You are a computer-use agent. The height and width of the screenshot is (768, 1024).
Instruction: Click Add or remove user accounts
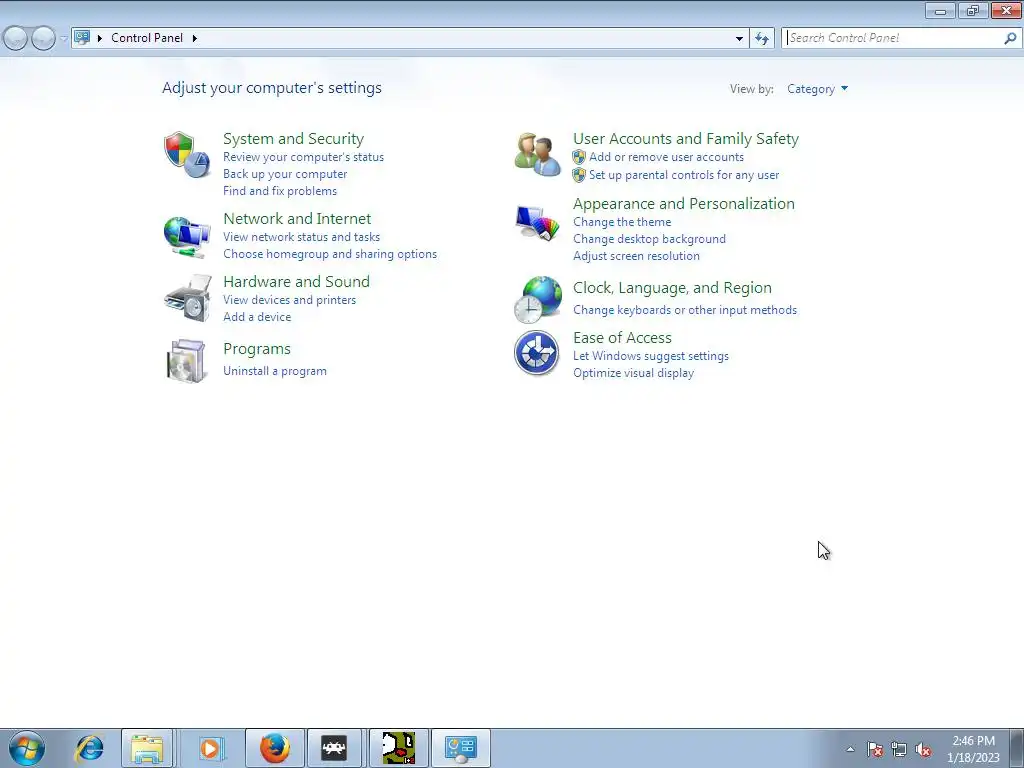tap(666, 157)
